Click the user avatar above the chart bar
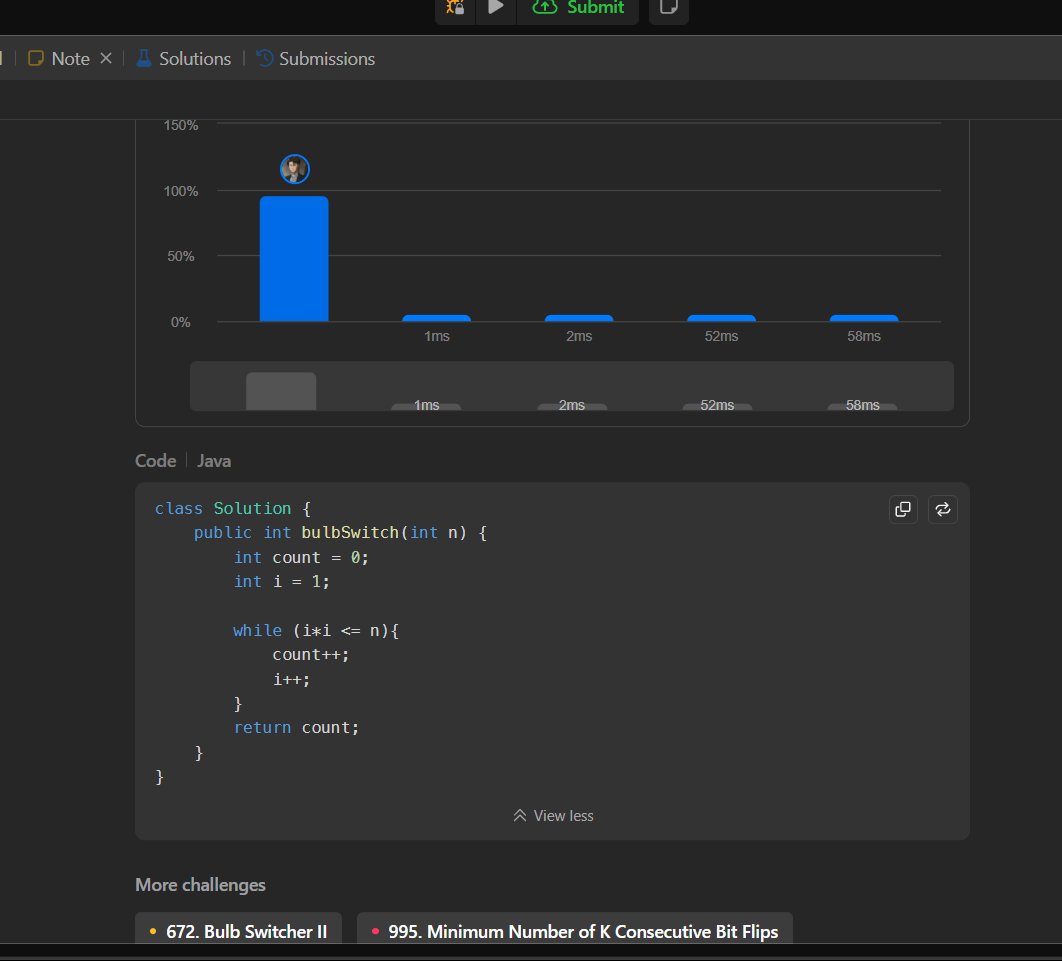Screen dimensions: 1062x961 [295, 169]
